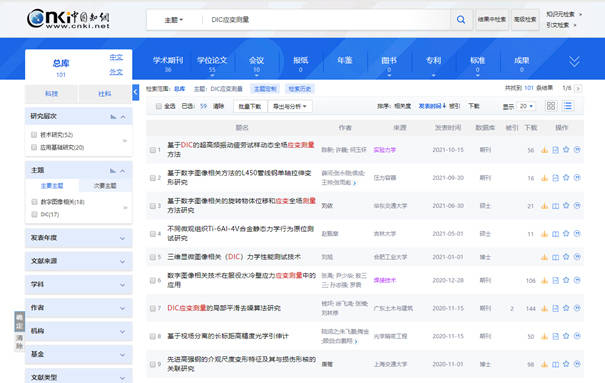Image resolution: width=605 pixels, height=383 pixels.
Task: Open the display count 20 dropdown
Action: coord(526,106)
